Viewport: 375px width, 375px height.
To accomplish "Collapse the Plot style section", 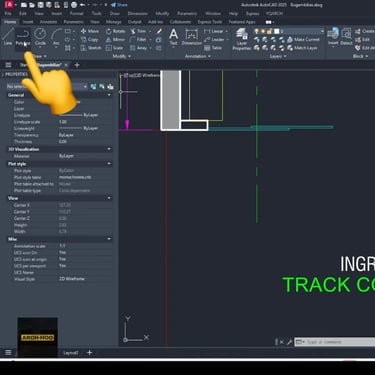I will [x=109, y=164].
